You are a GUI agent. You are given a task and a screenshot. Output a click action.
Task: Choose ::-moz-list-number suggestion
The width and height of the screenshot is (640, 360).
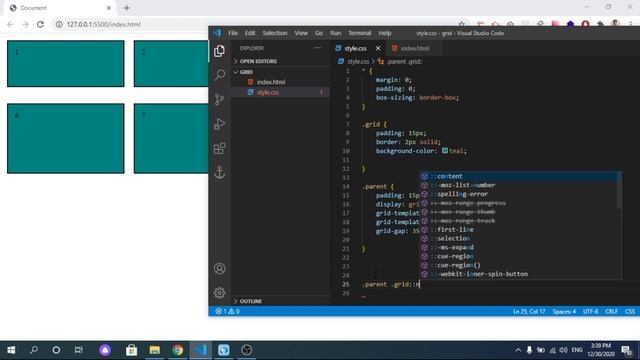point(518,185)
